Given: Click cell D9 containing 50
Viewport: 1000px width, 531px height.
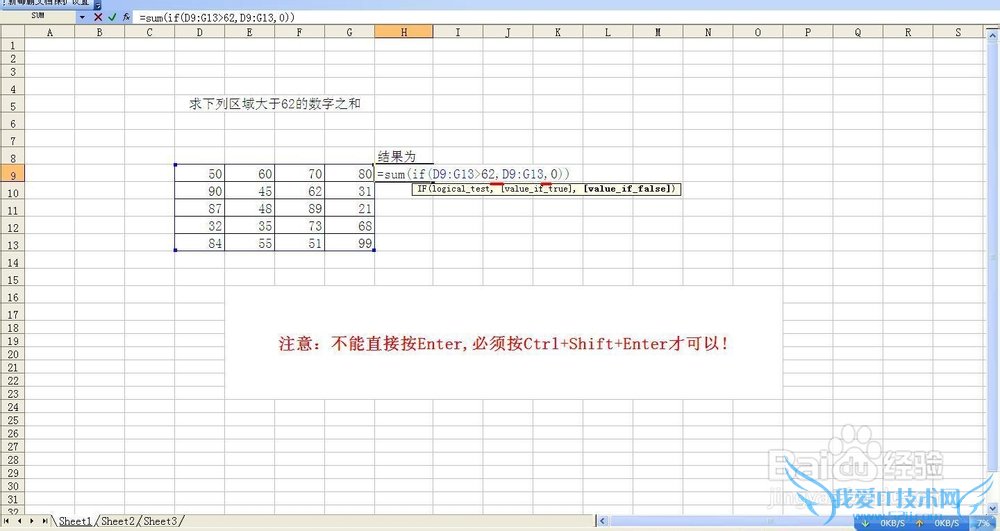Looking at the screenshot, I should (x=200, y=173).
